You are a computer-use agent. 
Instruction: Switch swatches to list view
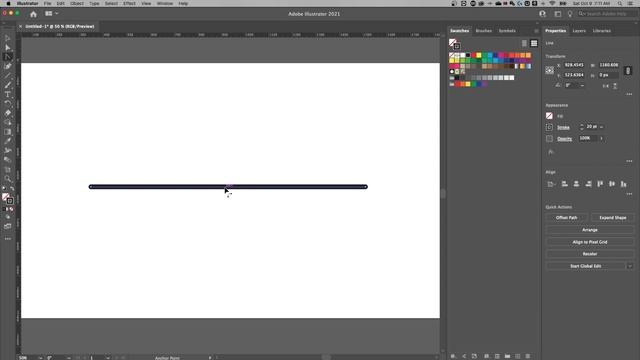pyautogui.click(x=524, y=43)
